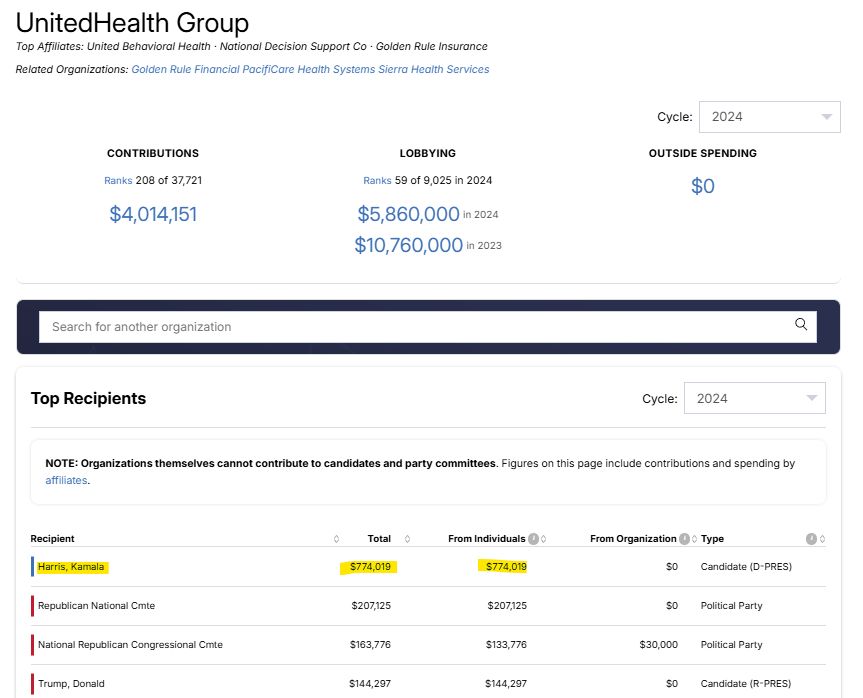This screenshot has width=863, height=698.
Task: Open Top Recipients Cycle 2024 dropdown
Action: click(755, 398)
